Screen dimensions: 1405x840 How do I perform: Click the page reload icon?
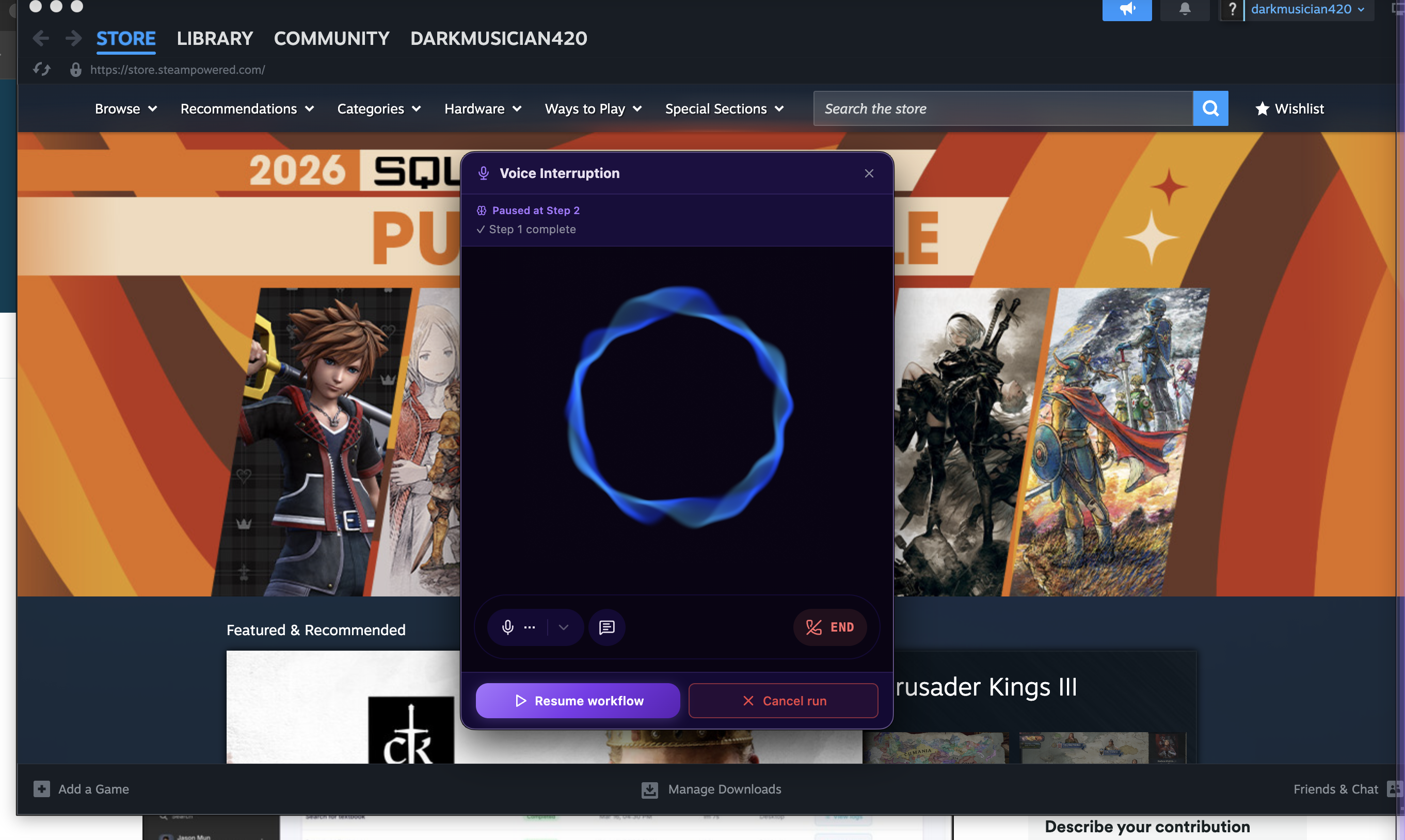tap(42, 70)
